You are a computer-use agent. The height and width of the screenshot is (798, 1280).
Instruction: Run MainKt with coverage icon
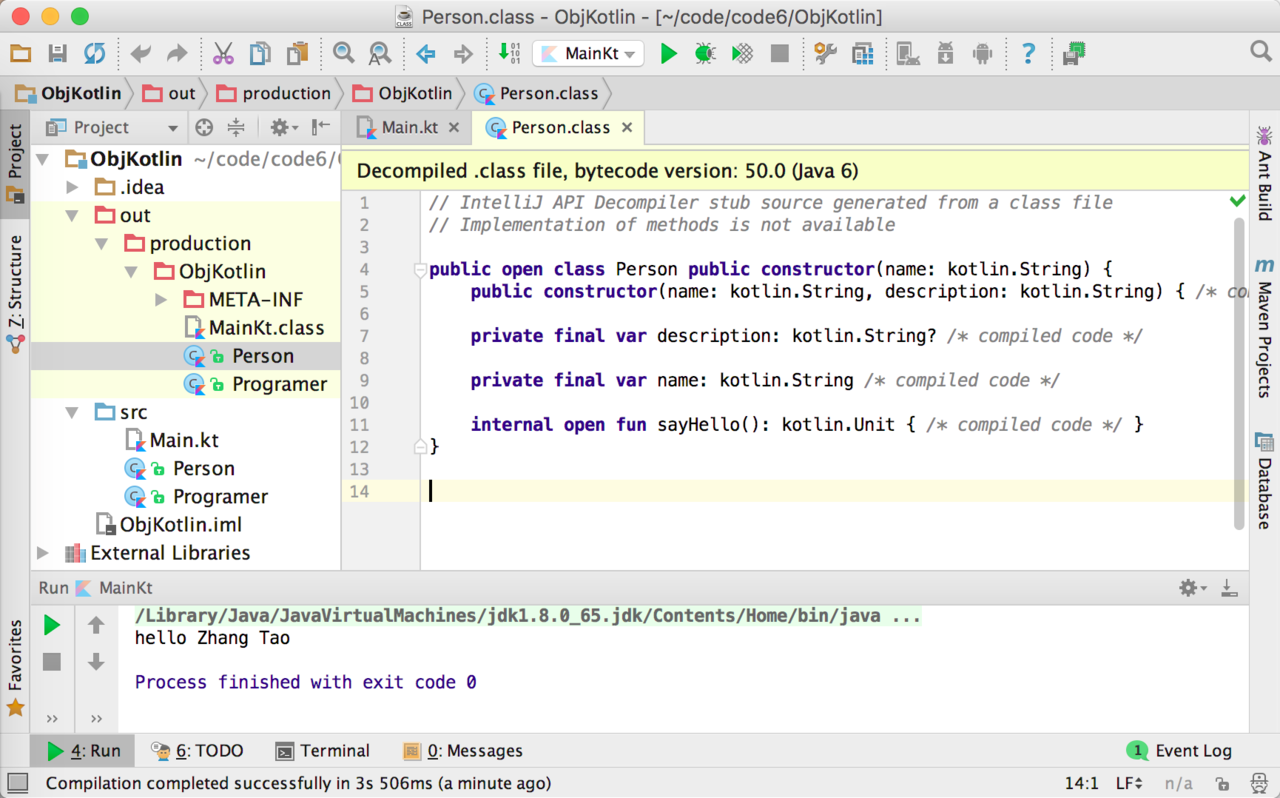tap(742, 54)
